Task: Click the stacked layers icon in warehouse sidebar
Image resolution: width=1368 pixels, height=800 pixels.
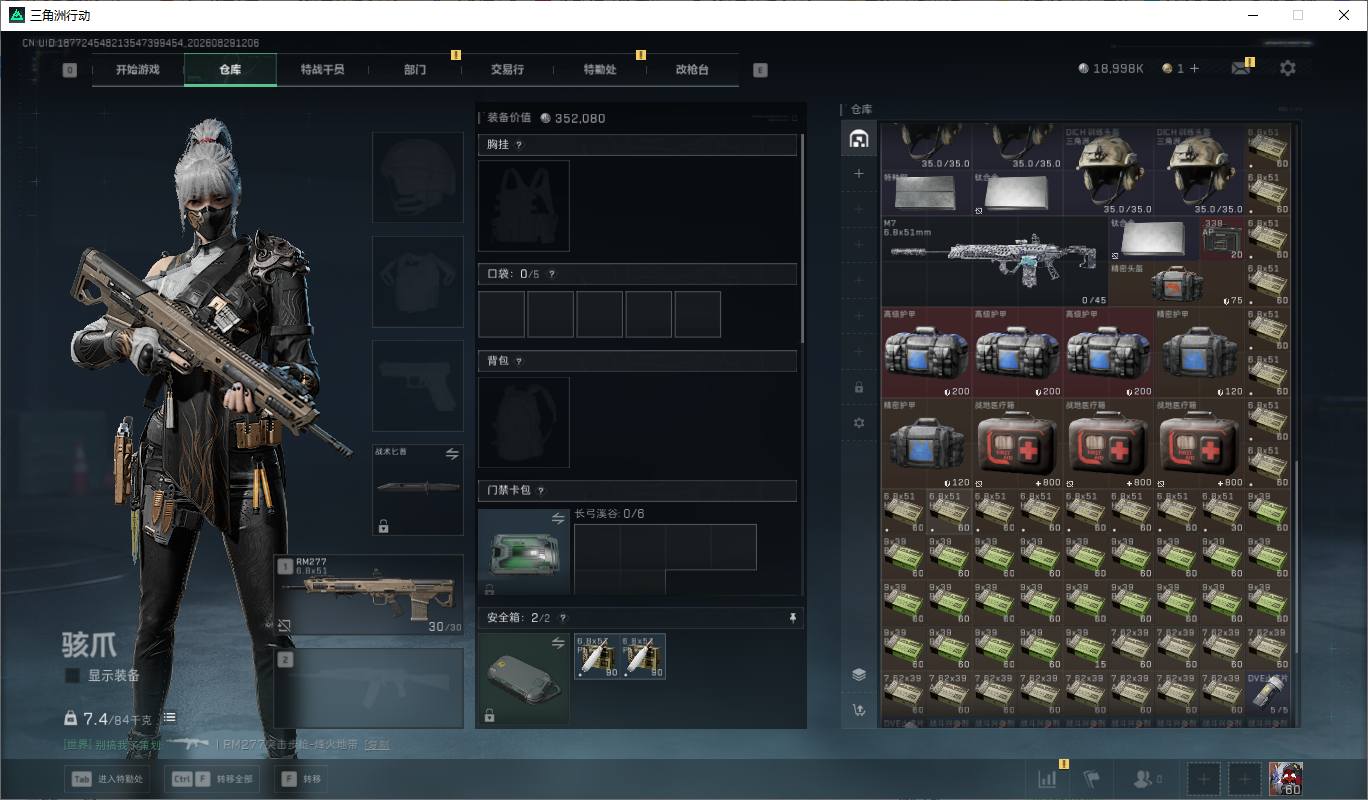Action: pos(858,674)
